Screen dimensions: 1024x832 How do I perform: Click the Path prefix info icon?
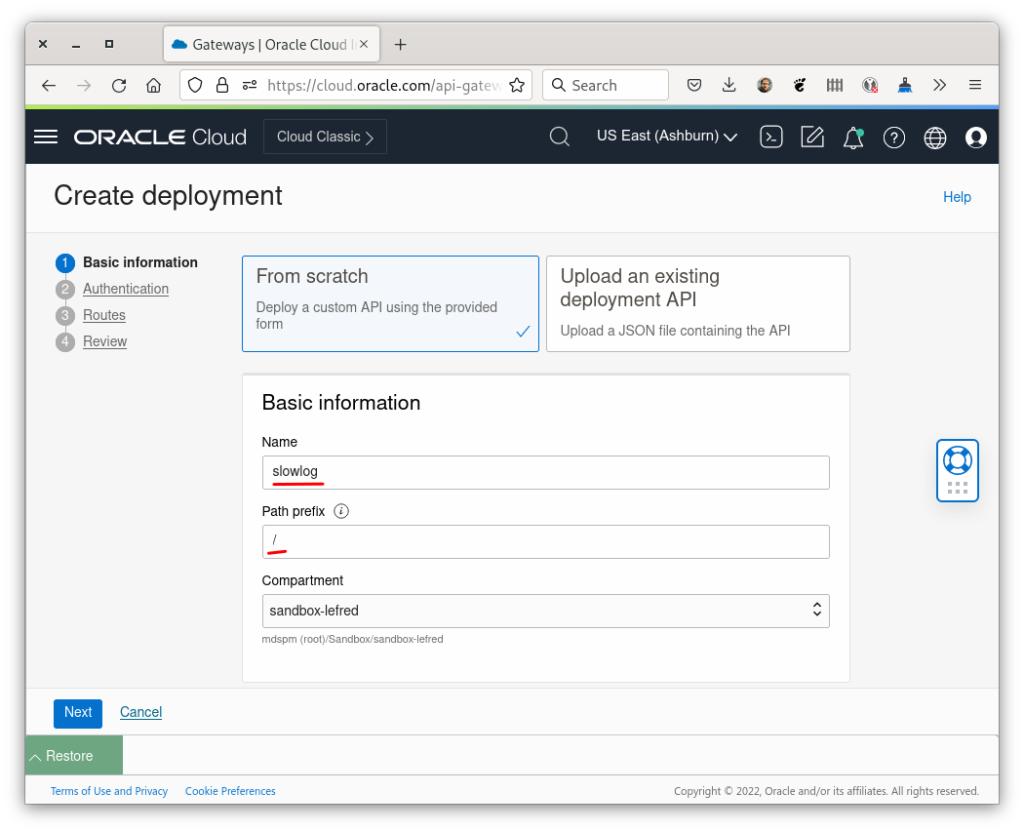click(x=340, y=511)
